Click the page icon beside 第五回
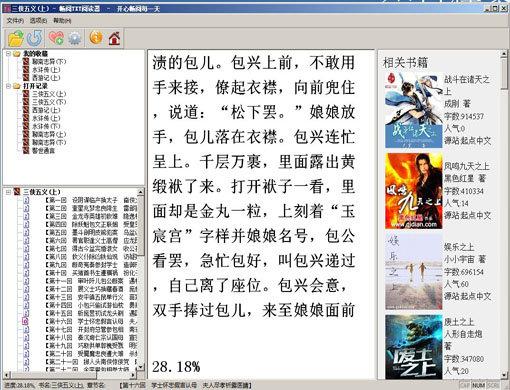This screenshot has height=390, width=510. click(x=26, y=232)
